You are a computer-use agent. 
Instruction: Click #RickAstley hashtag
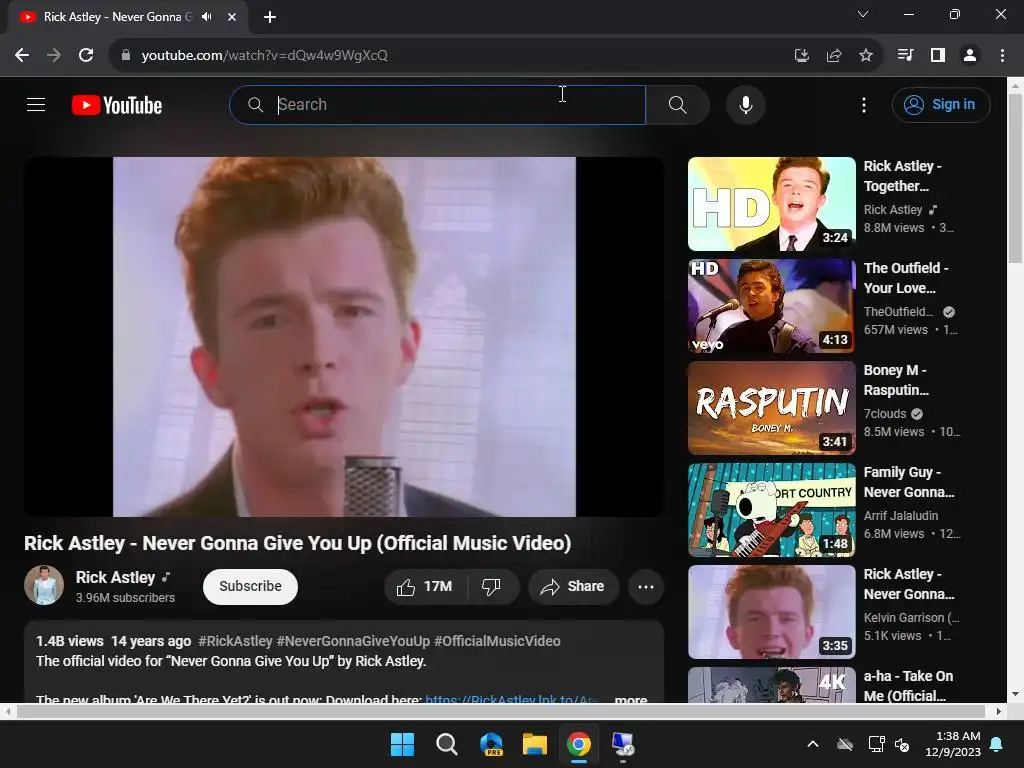click(235, 641)
